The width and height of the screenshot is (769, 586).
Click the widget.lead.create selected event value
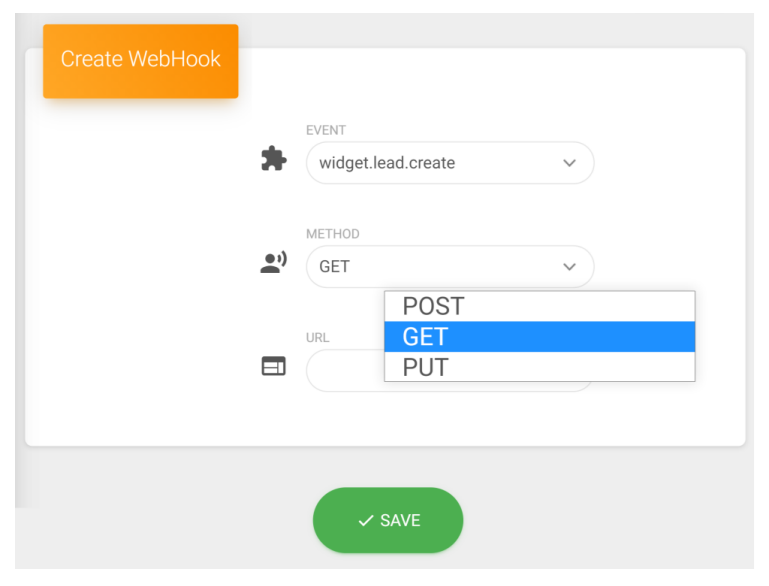click(x=387, y=163)
